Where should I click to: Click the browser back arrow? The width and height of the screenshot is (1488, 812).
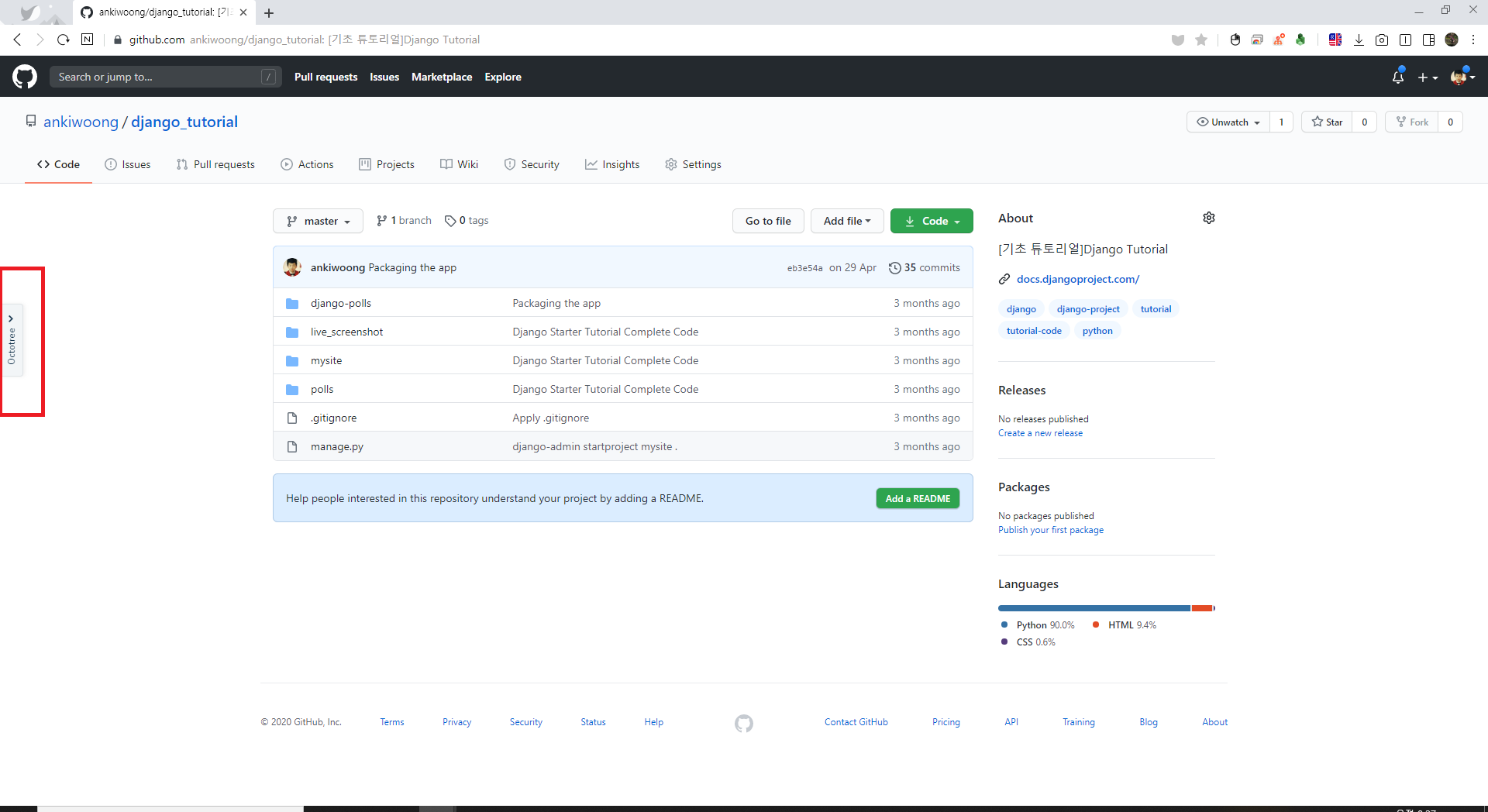click(x=18, y=40)
